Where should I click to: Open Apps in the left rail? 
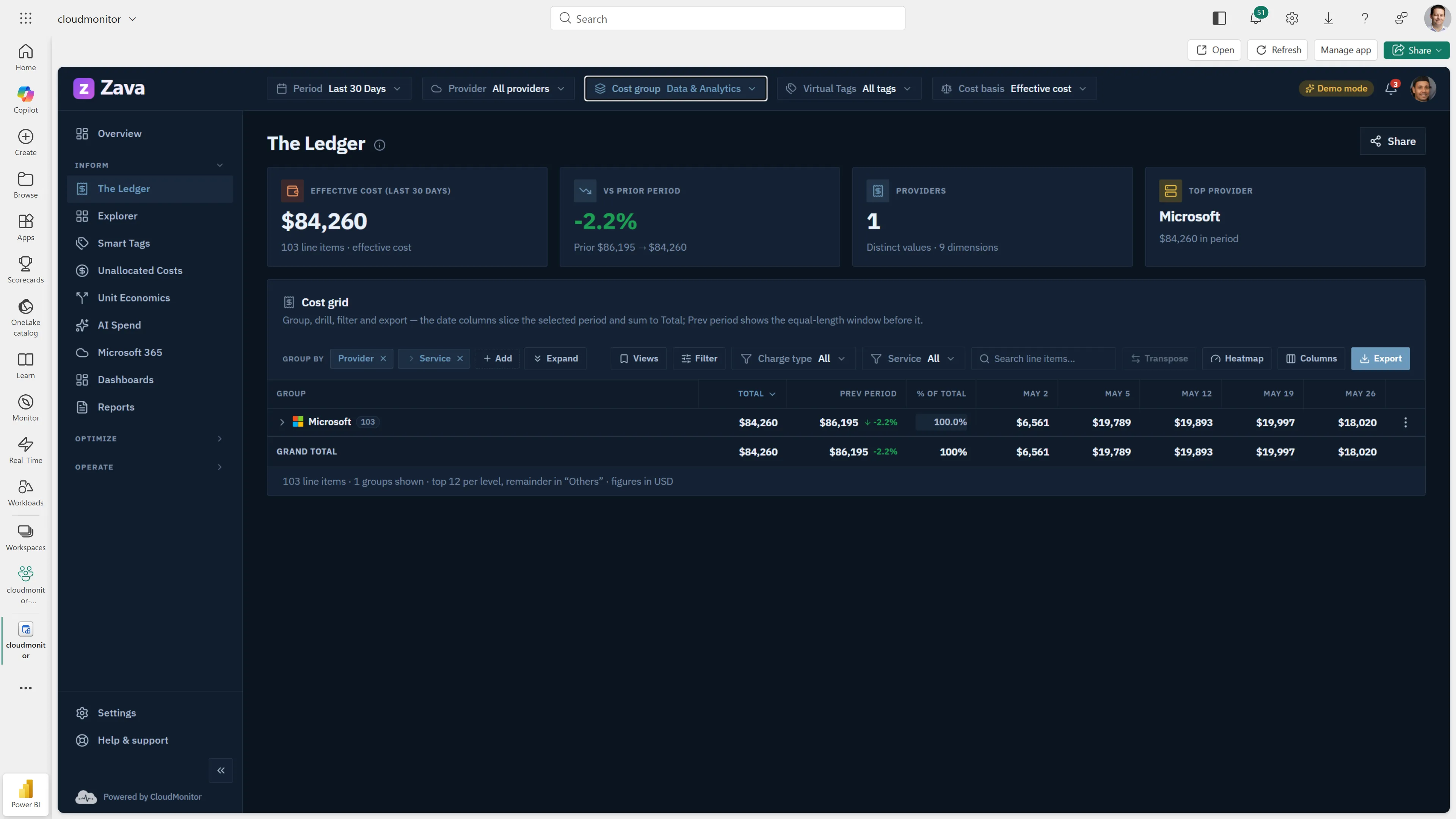coord(25,227)
